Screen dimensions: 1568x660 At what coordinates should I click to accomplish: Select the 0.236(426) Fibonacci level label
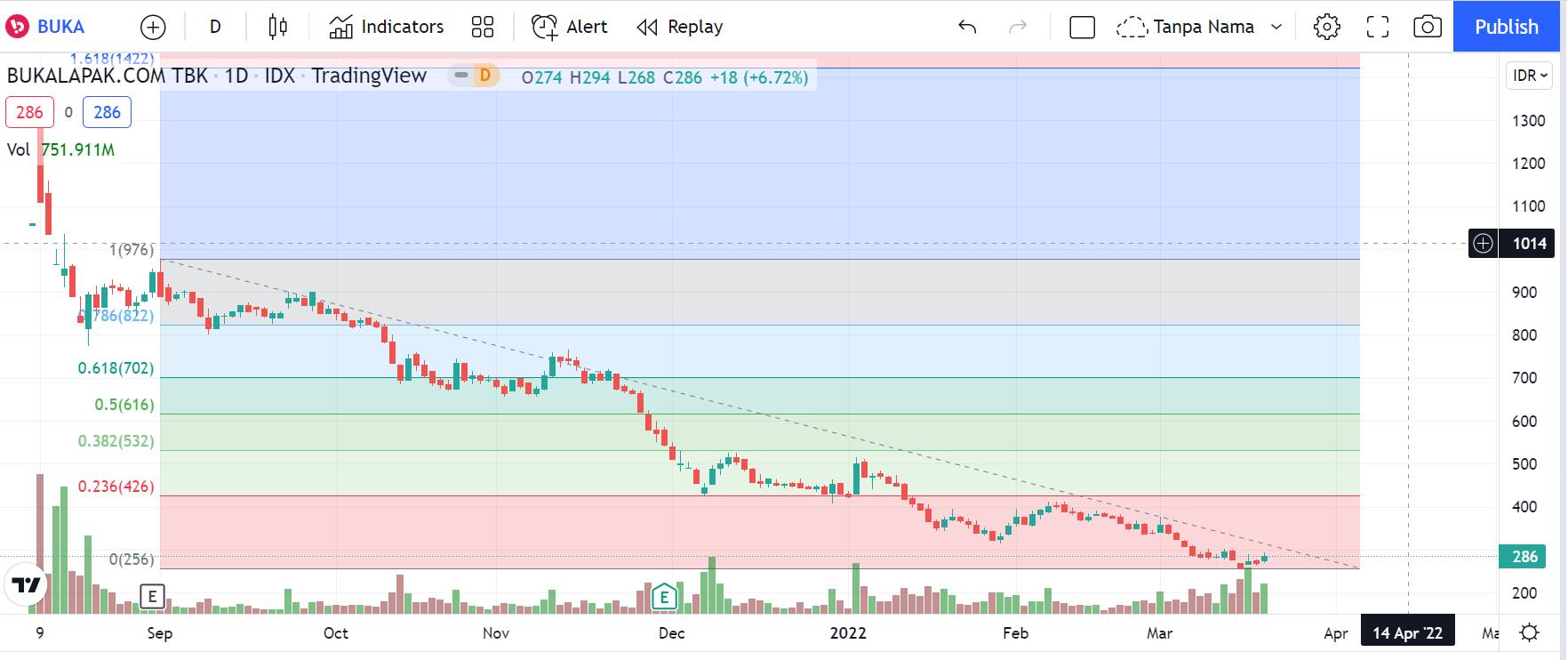pyautogui.click(x=116, y=487)
